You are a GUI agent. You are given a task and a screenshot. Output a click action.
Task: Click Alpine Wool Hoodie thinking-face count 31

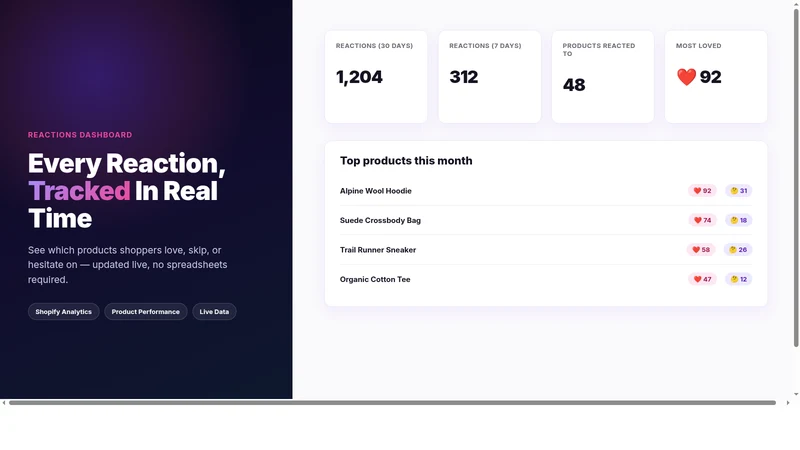click(x=738, y=191)
